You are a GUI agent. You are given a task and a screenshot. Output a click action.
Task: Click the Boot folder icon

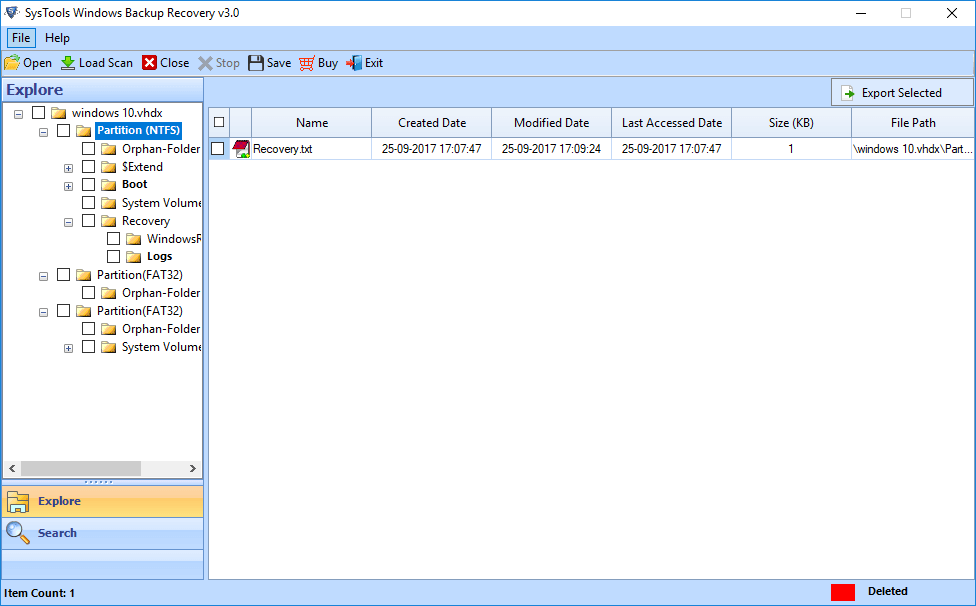(109, 185)
